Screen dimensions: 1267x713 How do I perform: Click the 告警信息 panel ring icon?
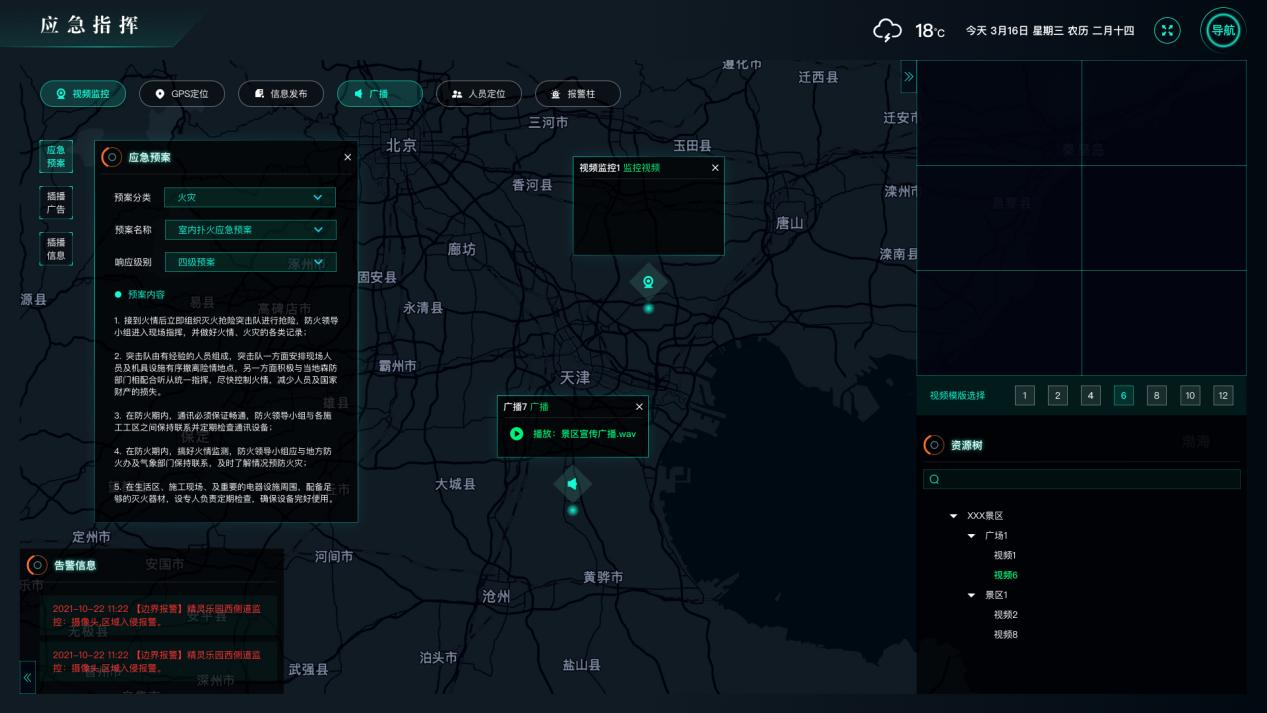coord(37,565)
